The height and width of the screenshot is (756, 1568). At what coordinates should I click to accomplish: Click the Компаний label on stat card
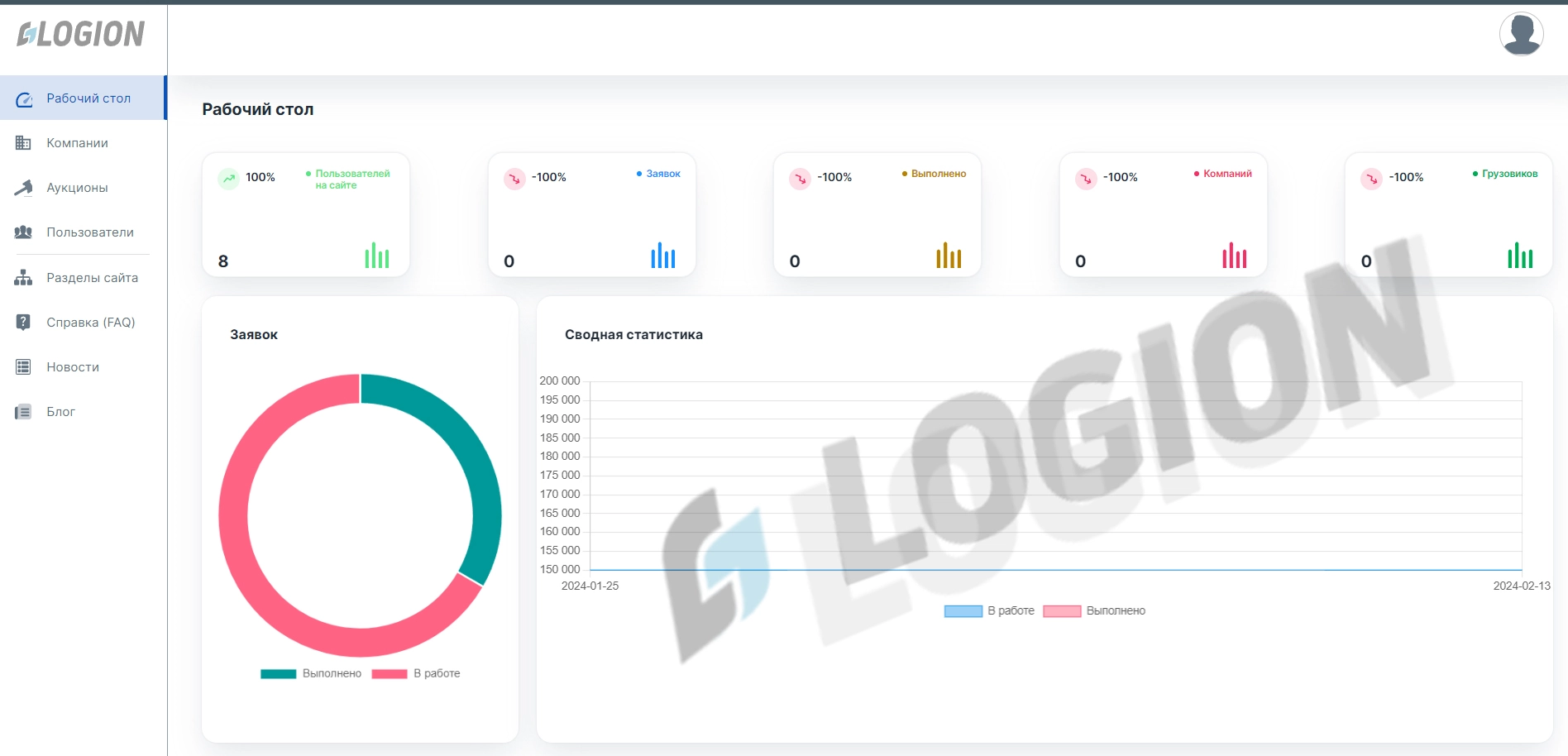point(1227,174)
